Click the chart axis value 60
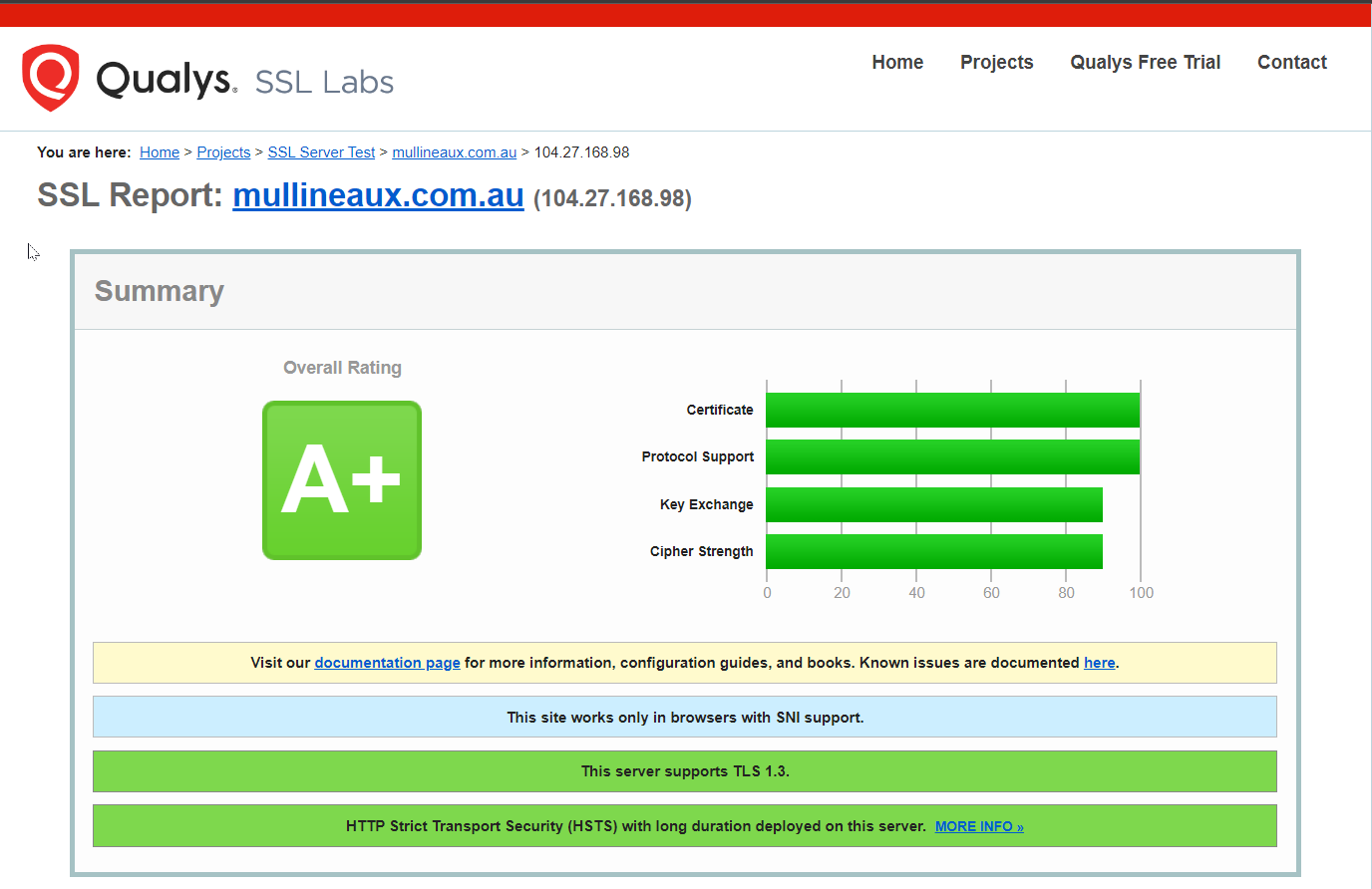 pyautogui.click(x=991, y=593)
